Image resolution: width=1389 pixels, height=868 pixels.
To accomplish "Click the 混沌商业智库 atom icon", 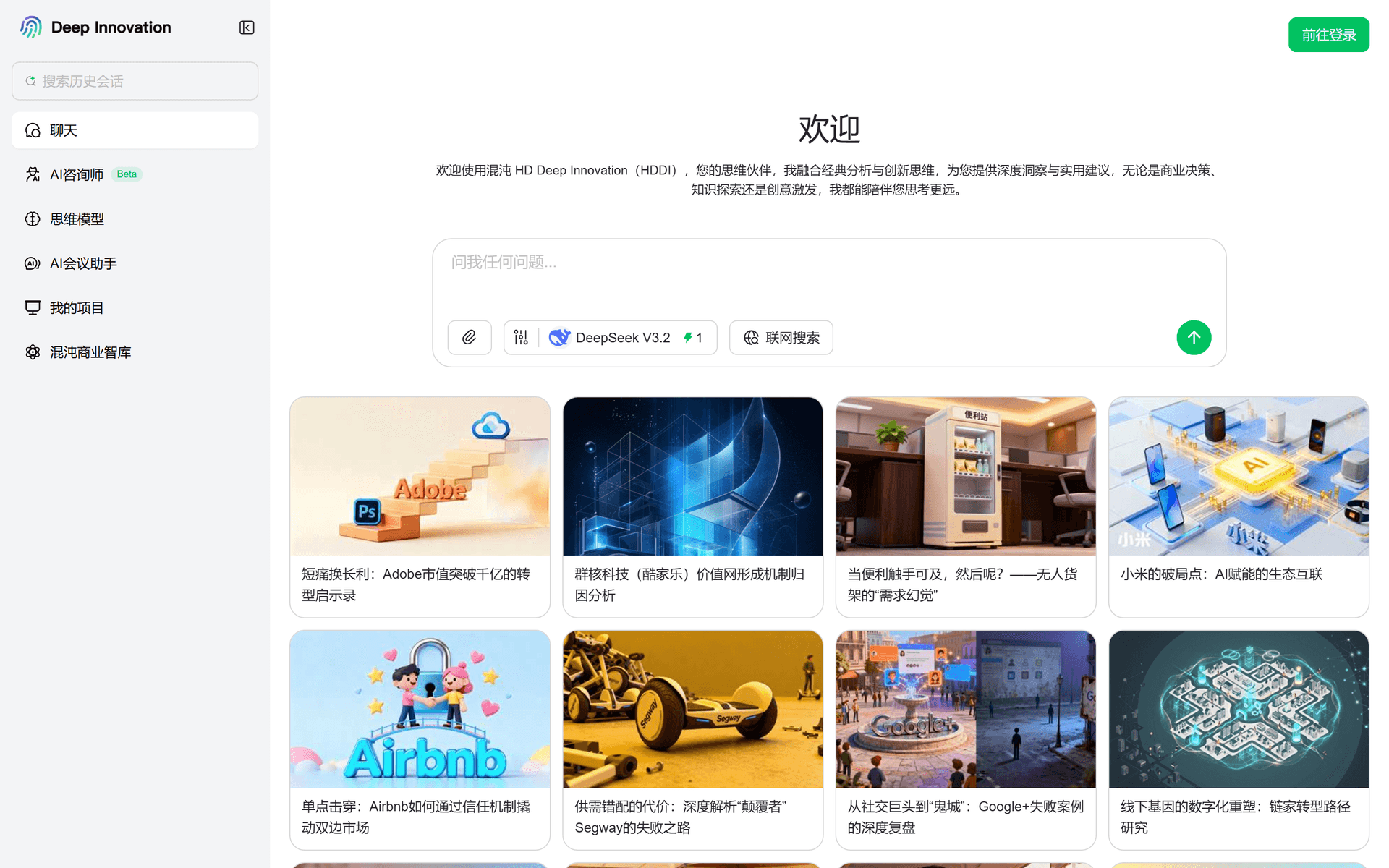I will click(33, 352).
